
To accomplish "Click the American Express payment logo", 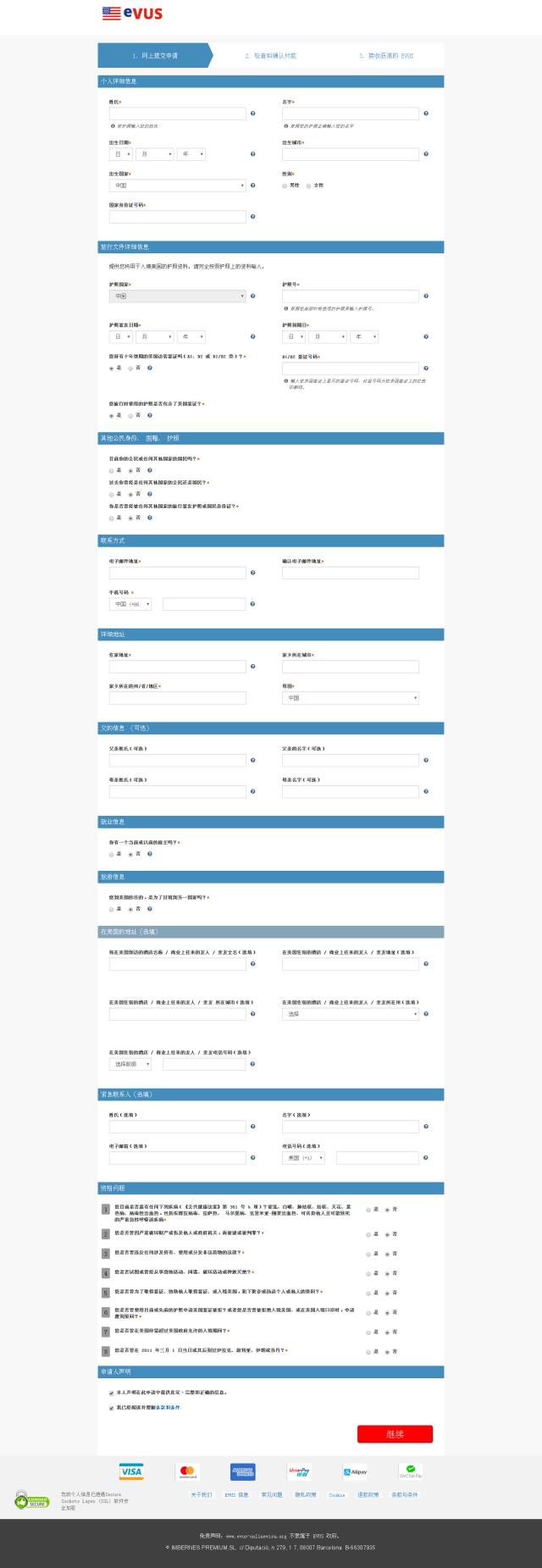I will pyautogui.click(x=243, y=1471).
